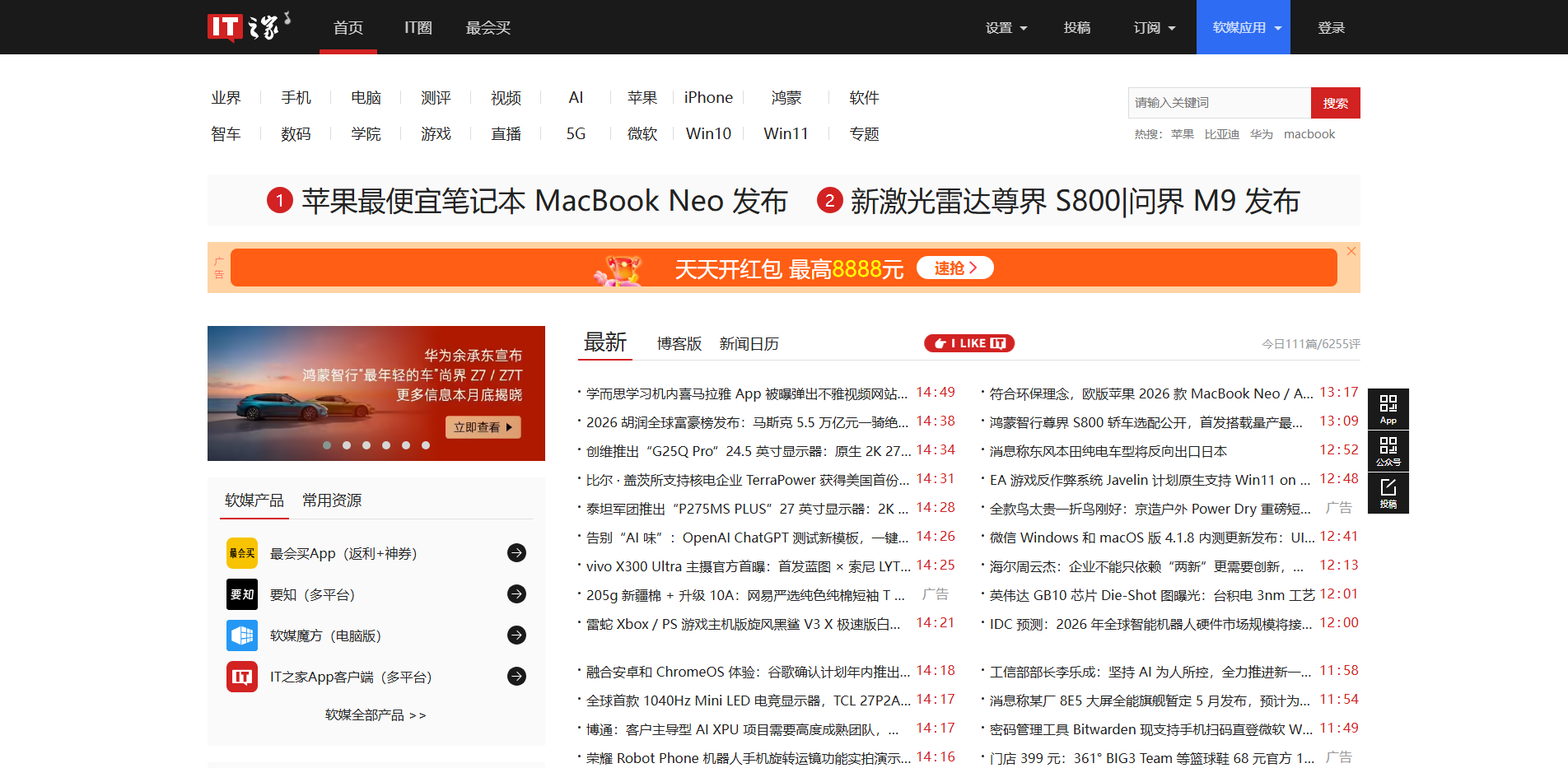1568x768 pixels.
Task: Open the 鸿蒙 category in navigation
Action: [x=786, y=98]
